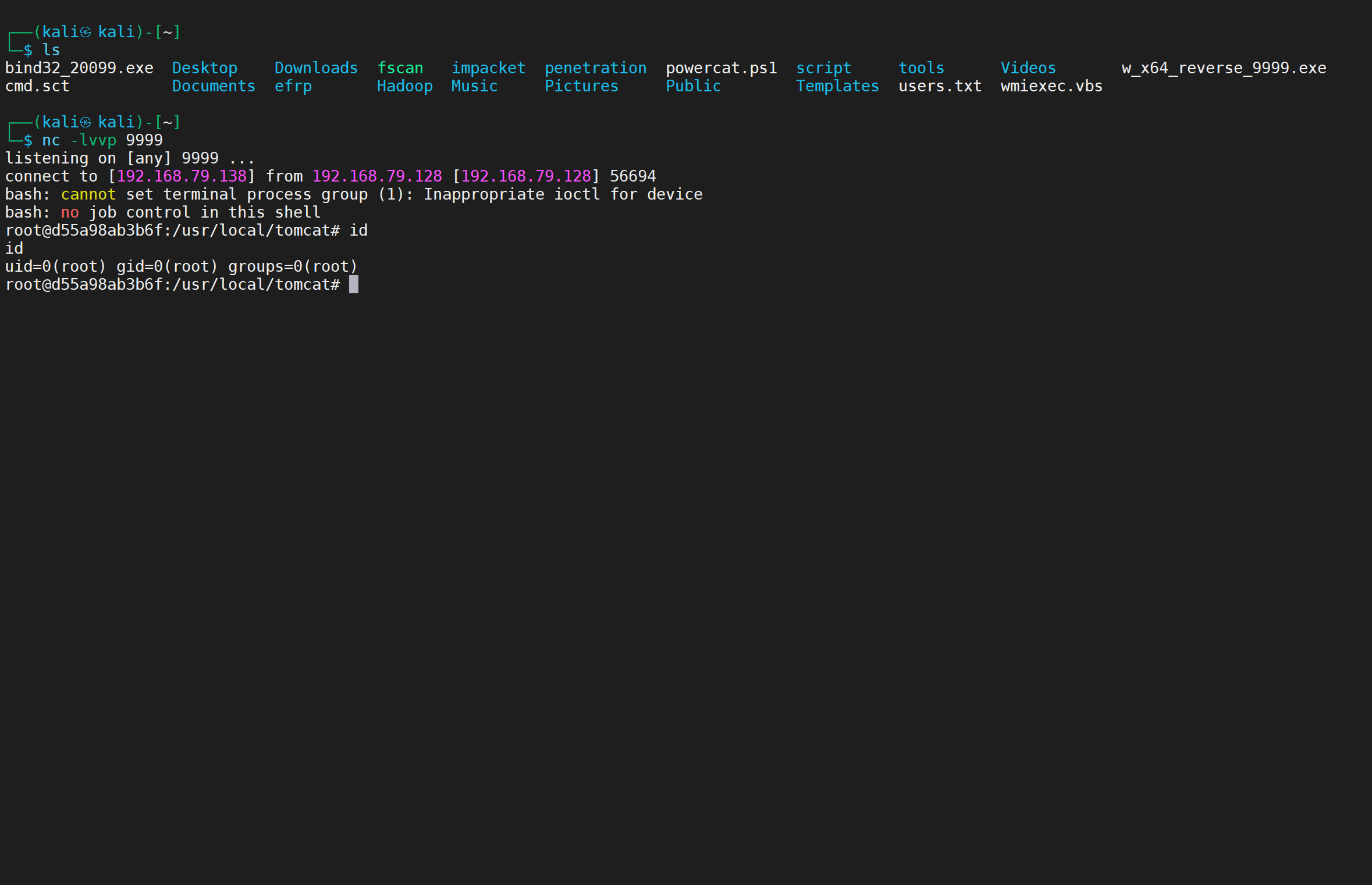The width and height of the screenshot is (1372, 885).
Task: Click the Hadoop folder name
Action: (x=405, y=86)
